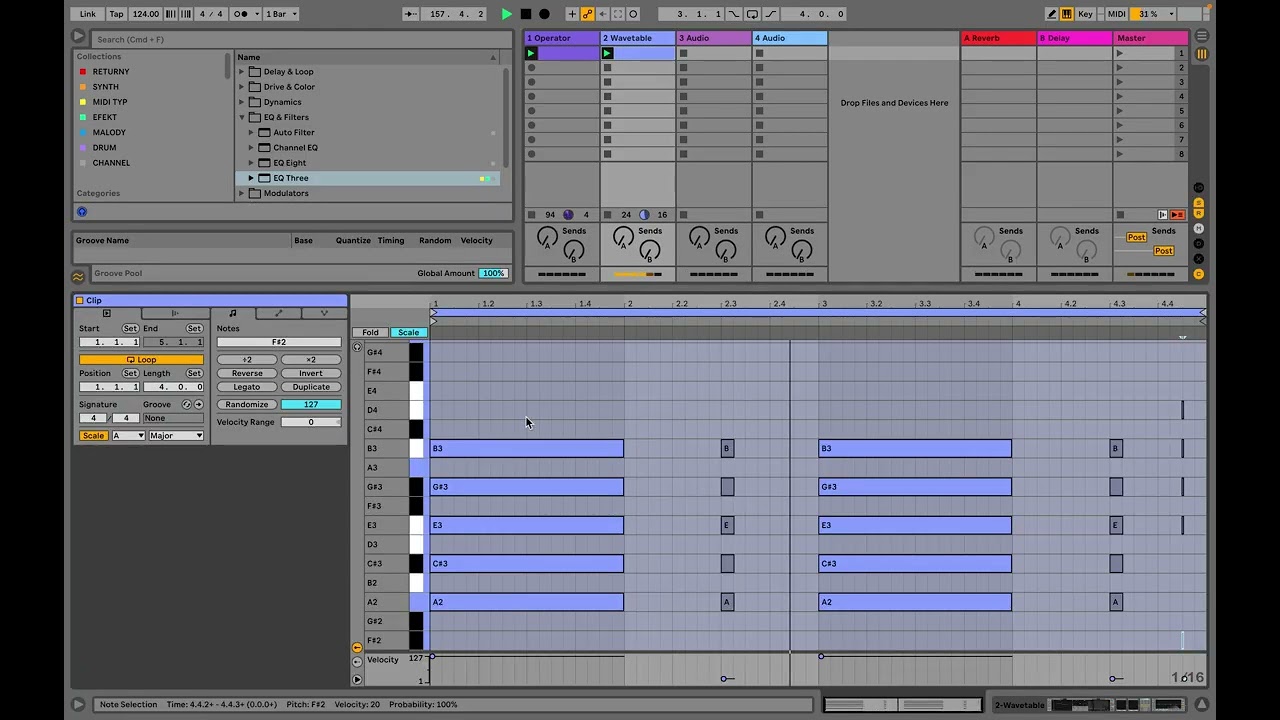Select the B Delay return track
The image size is (1280, 720).
pyautogui.click(x=1074, y=38)
